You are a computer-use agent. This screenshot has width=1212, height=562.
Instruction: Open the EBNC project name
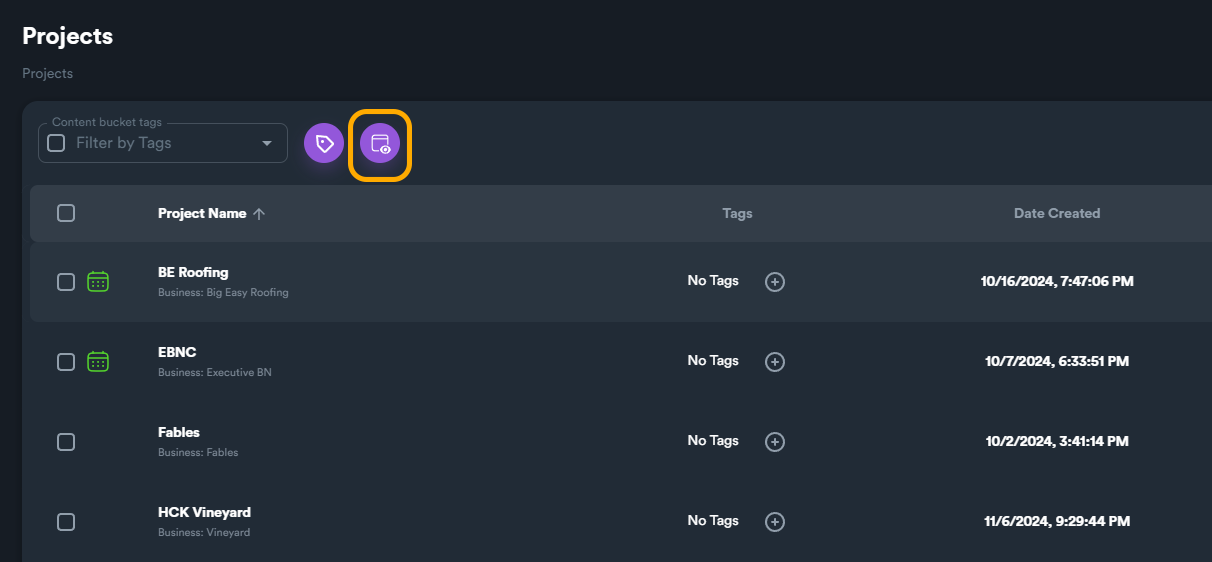pos(177,352)
